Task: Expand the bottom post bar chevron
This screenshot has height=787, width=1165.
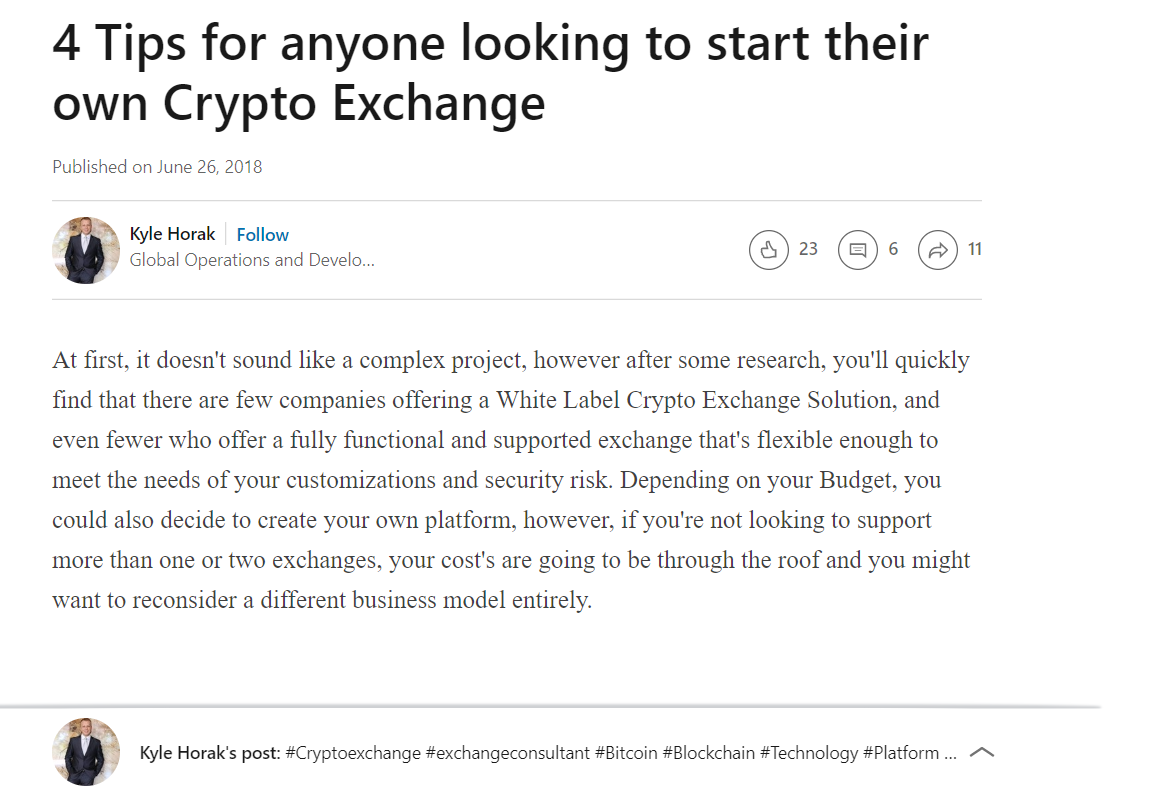Action: pos(982,752)
